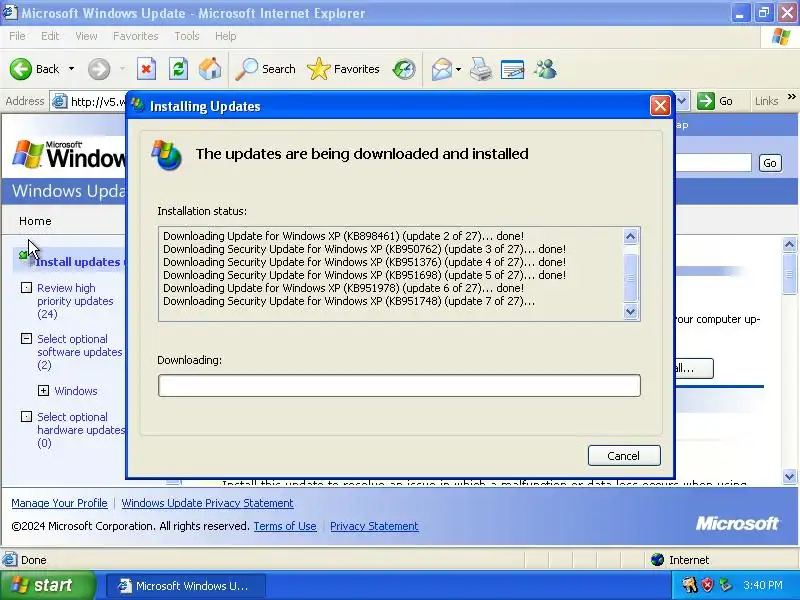Image resolution: width=800 pixels, height=600 pixels.
Task: Click the Edit page icon in toolbar
Action: (513, 69)
